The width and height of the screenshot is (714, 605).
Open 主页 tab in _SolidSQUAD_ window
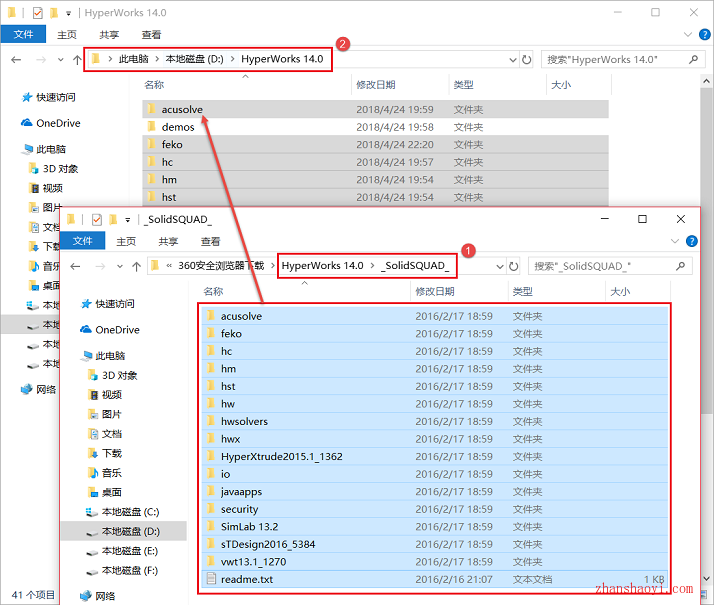pyautogui.click(x=126, y=241)
